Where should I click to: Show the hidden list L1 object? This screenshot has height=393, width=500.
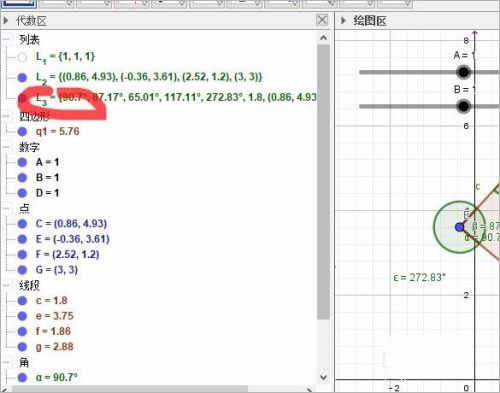coord(22,57)
